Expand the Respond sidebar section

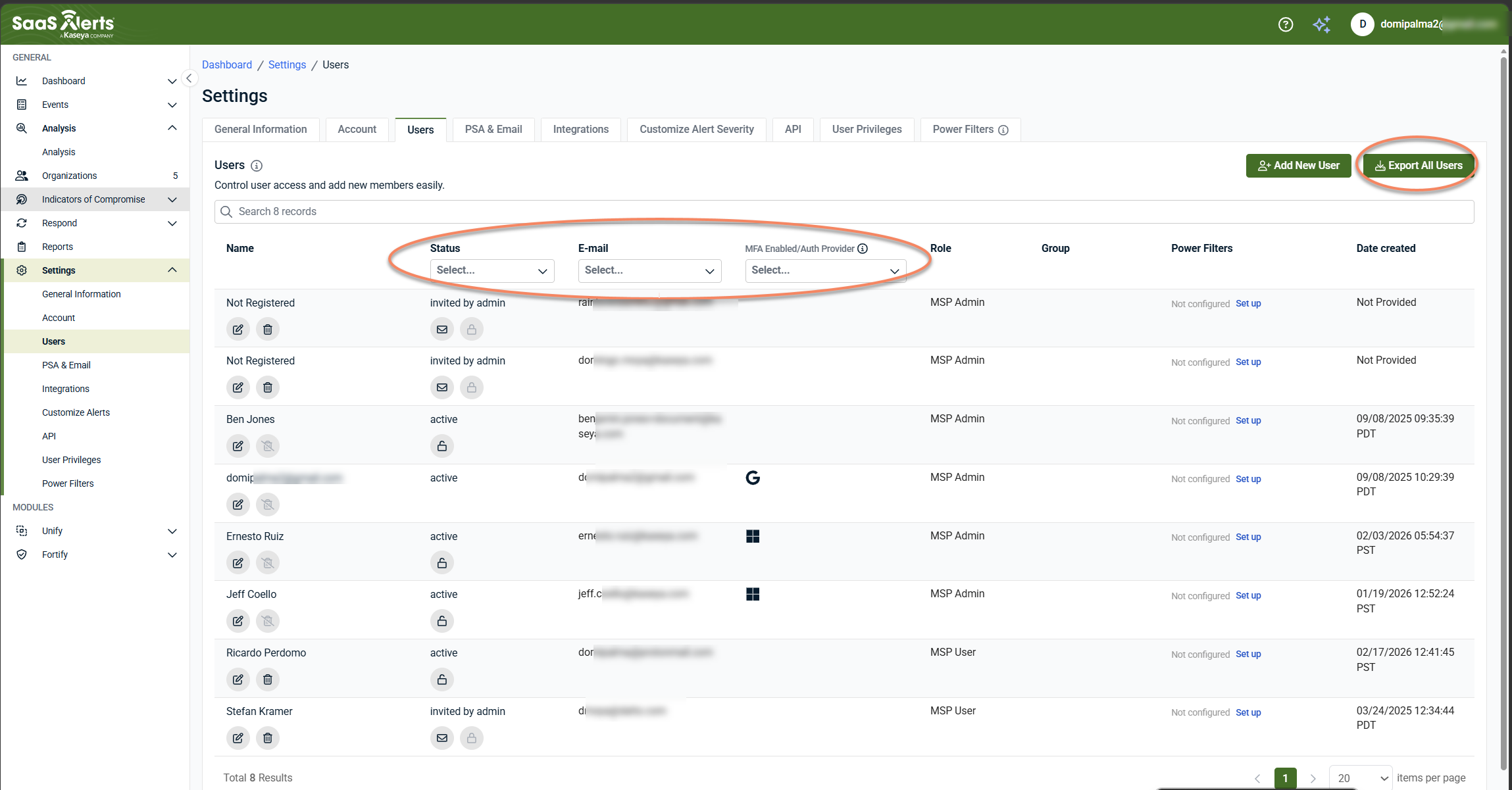coord(172,223)
